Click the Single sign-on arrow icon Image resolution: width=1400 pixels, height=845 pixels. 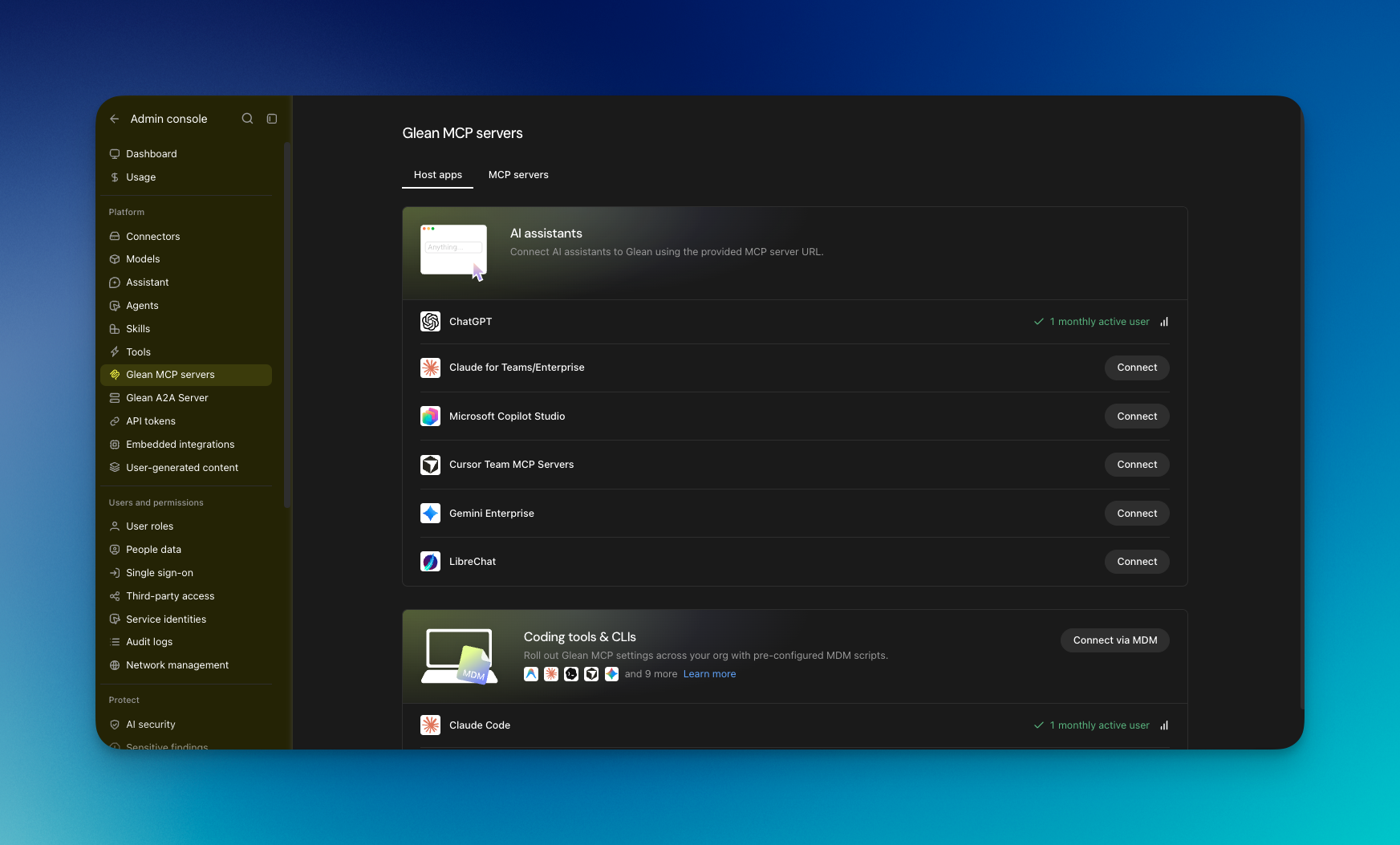pos(115,573)
